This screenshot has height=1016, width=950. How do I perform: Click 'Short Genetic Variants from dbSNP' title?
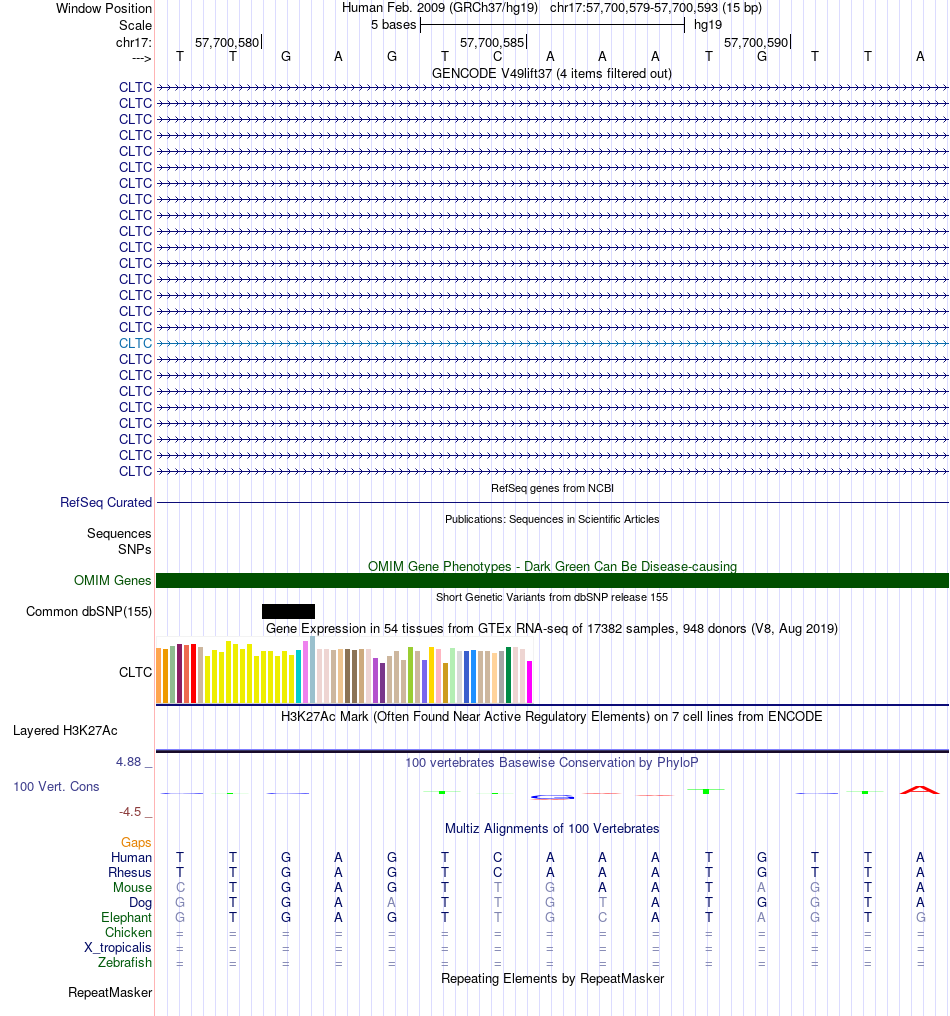pos(552,597)
